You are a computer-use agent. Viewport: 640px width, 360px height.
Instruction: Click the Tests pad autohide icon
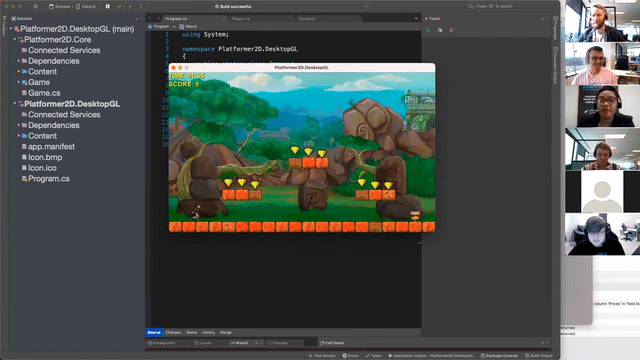pyautogui.click(x=543, y=19)
